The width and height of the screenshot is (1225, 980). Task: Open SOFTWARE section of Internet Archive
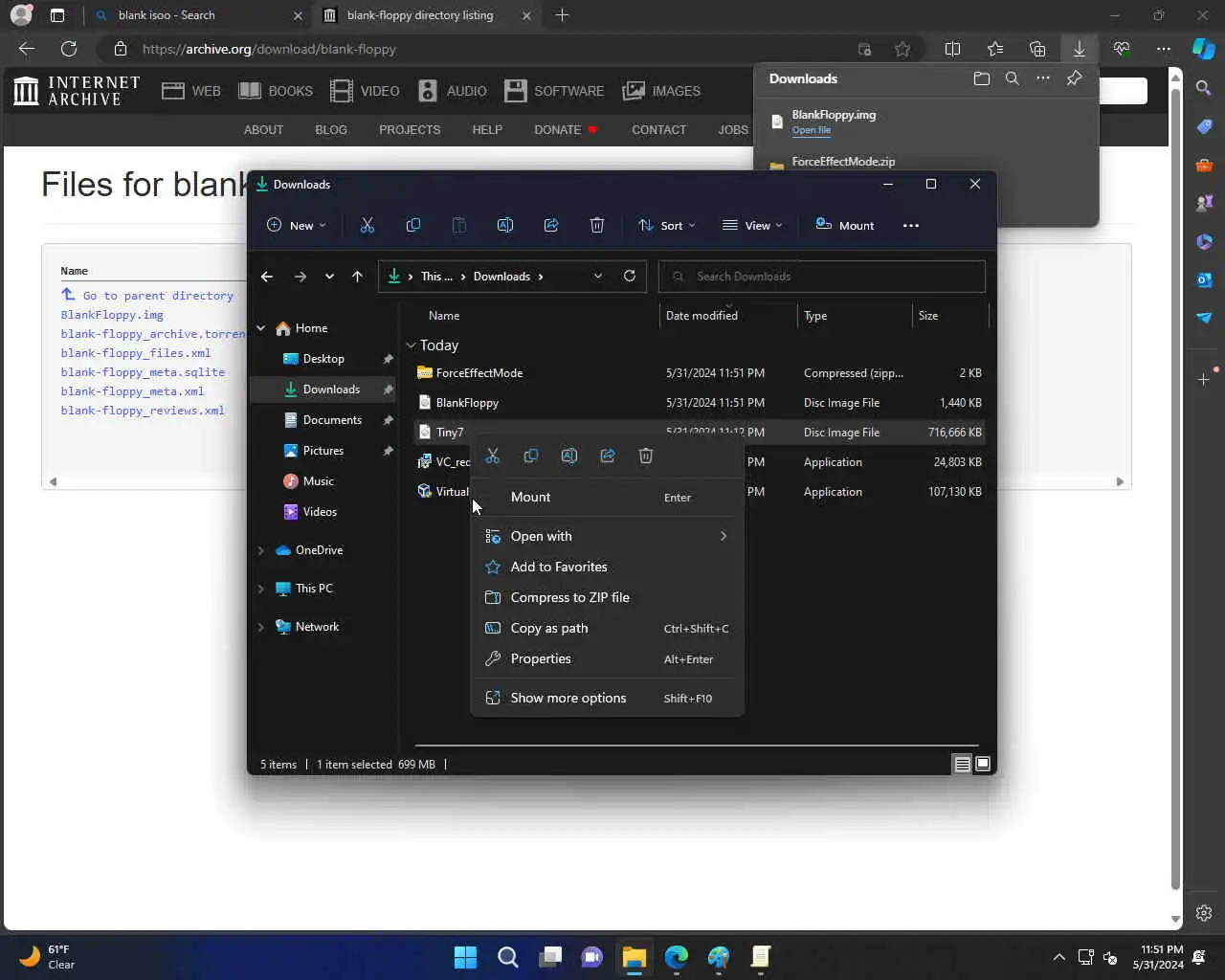tap(554, 91)
